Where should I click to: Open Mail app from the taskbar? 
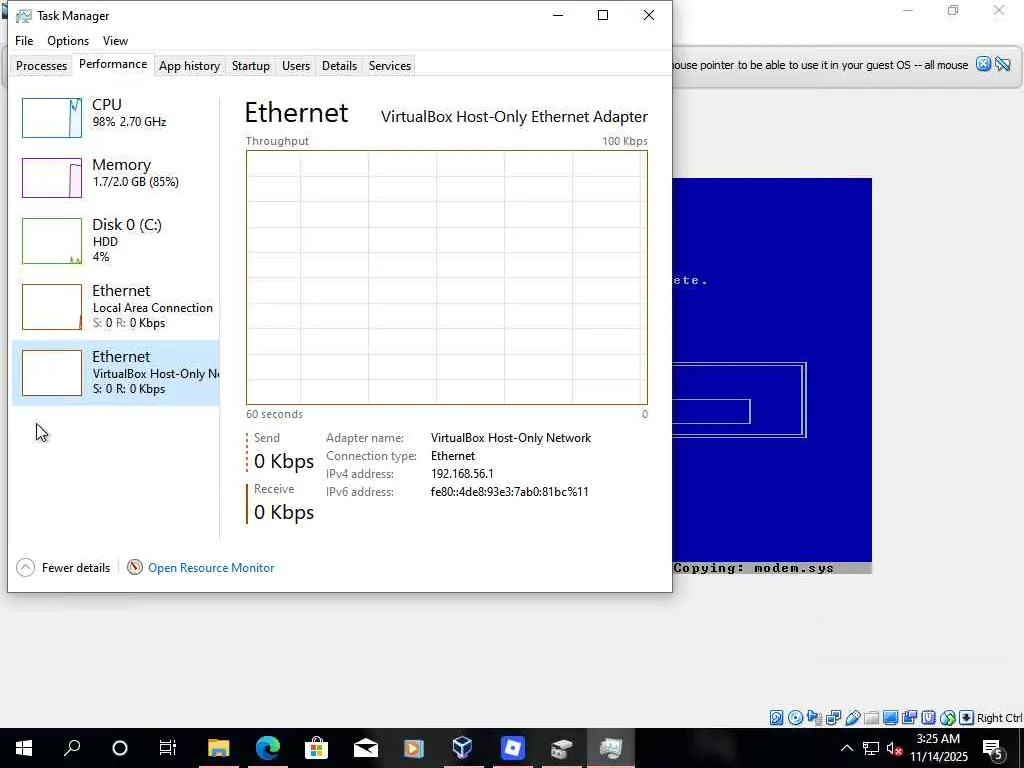coord(366,748)
